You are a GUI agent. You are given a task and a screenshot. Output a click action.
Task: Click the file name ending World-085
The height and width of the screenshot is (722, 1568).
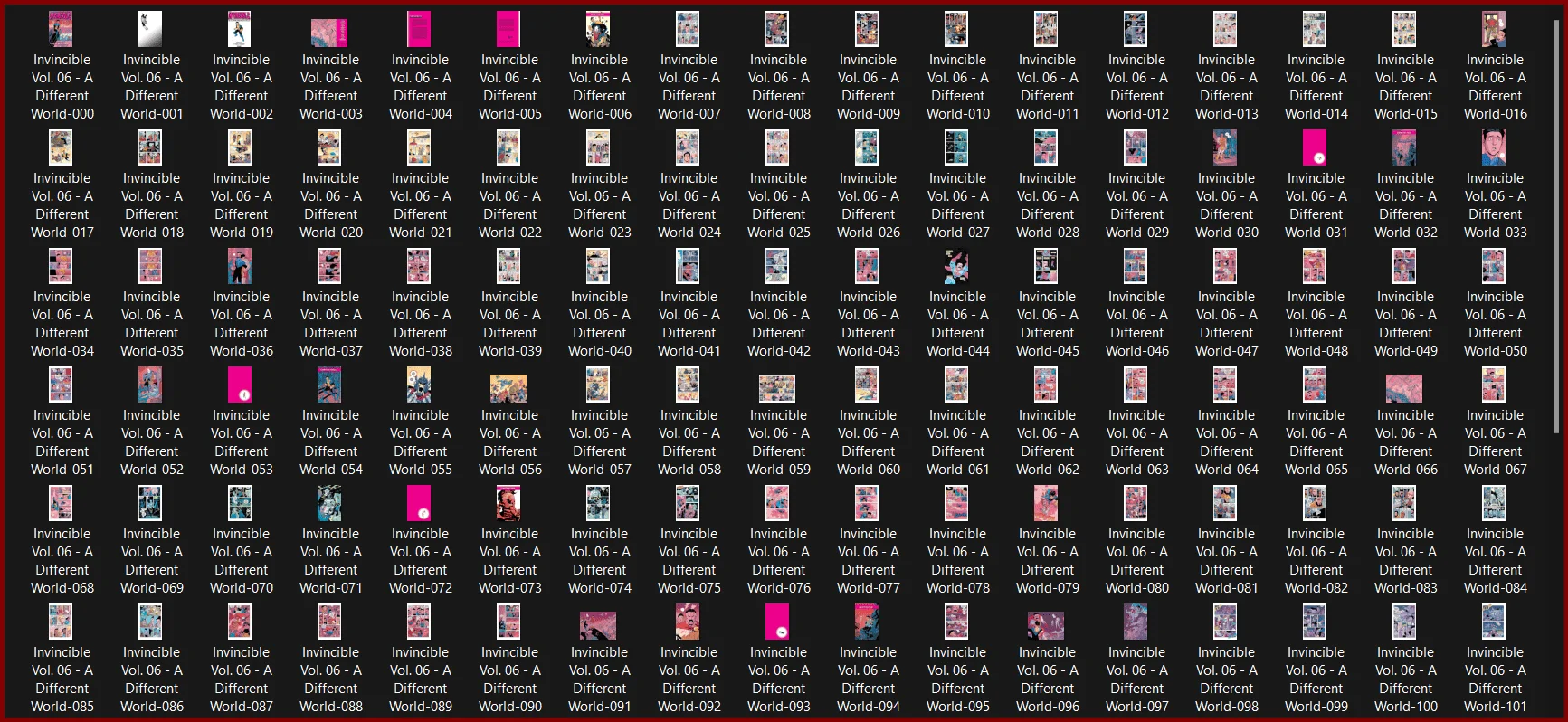62,679
